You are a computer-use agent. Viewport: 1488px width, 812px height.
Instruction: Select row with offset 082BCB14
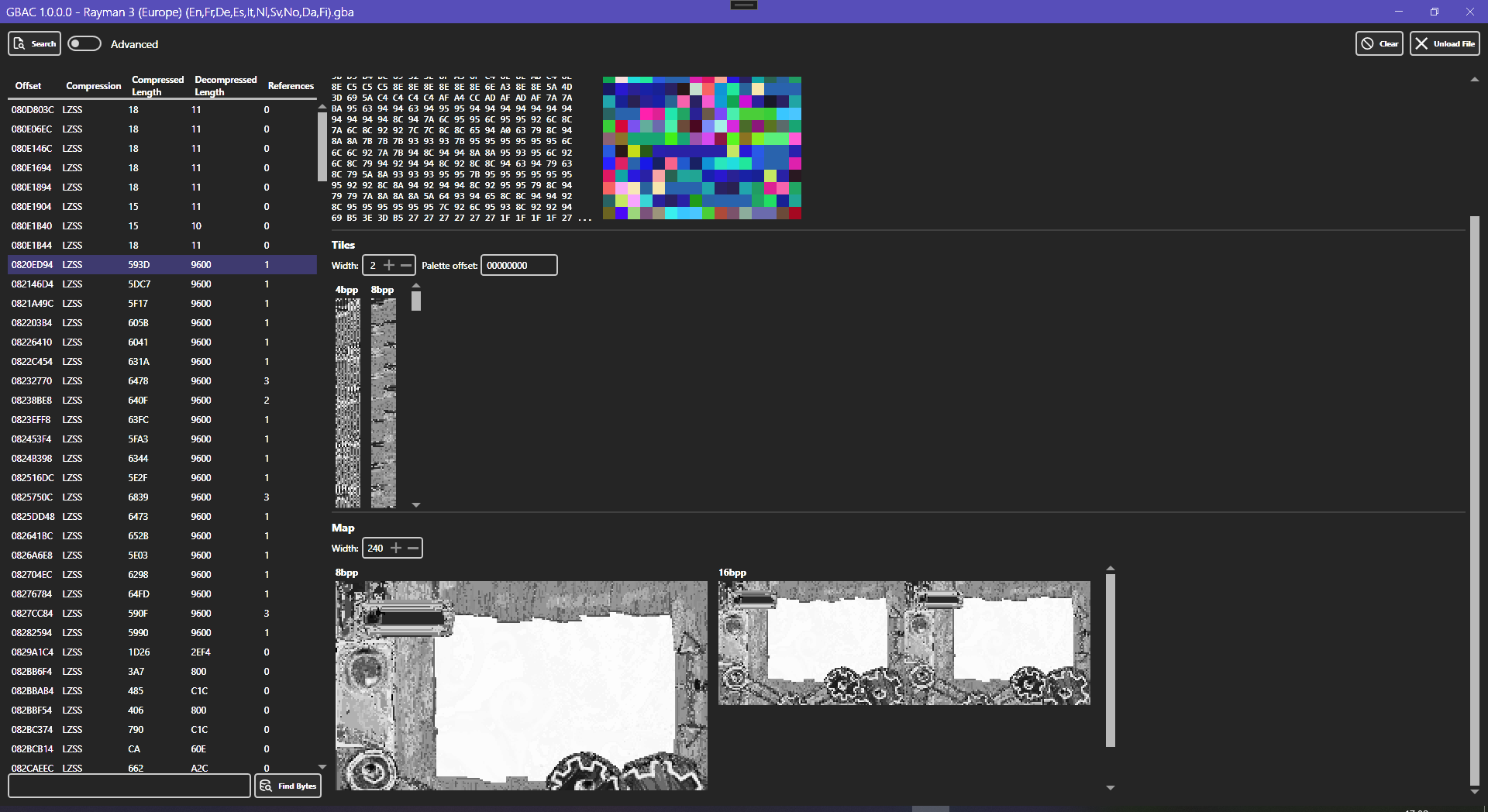point(162,749)
